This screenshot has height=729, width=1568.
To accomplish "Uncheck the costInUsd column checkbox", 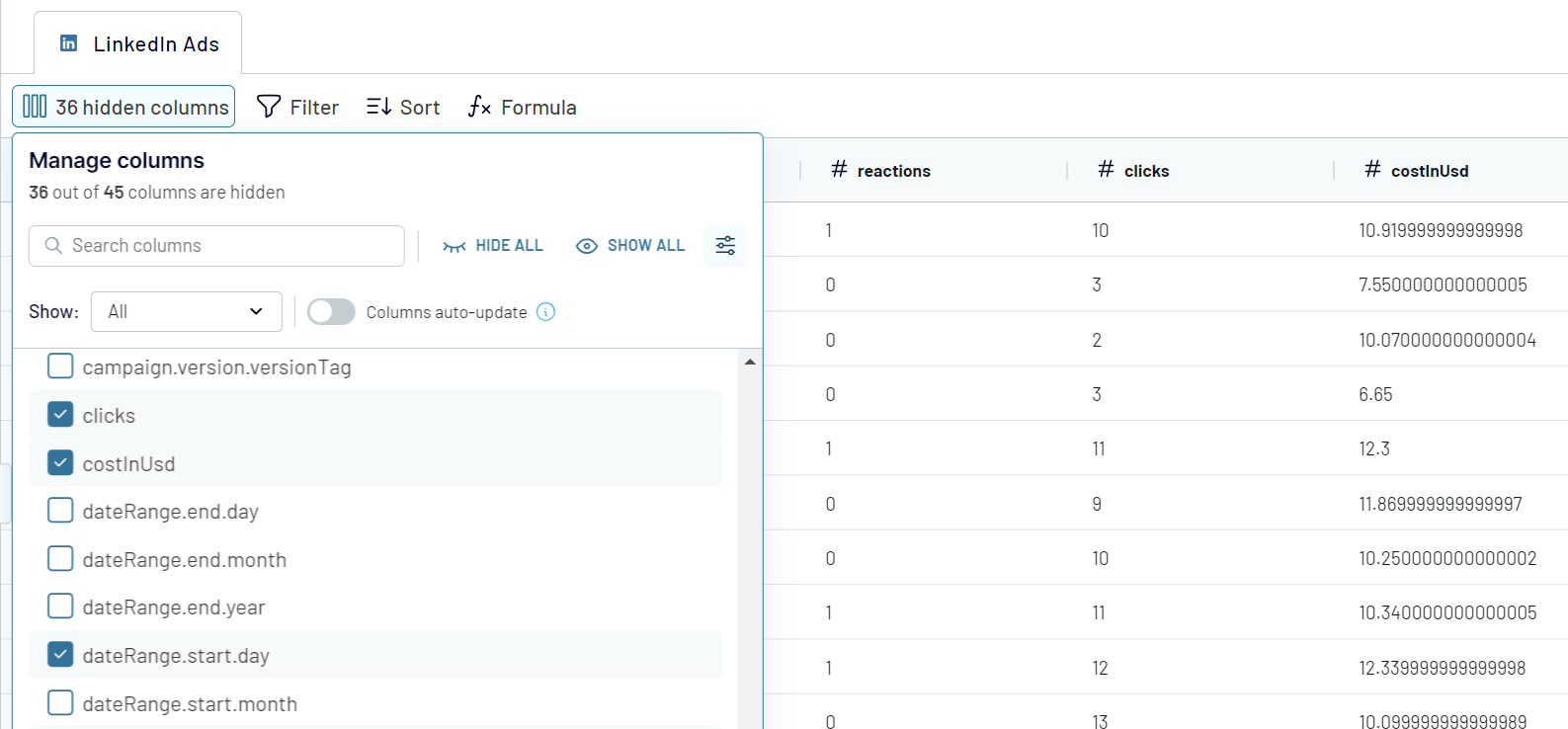I will click(x=60, y=463).
